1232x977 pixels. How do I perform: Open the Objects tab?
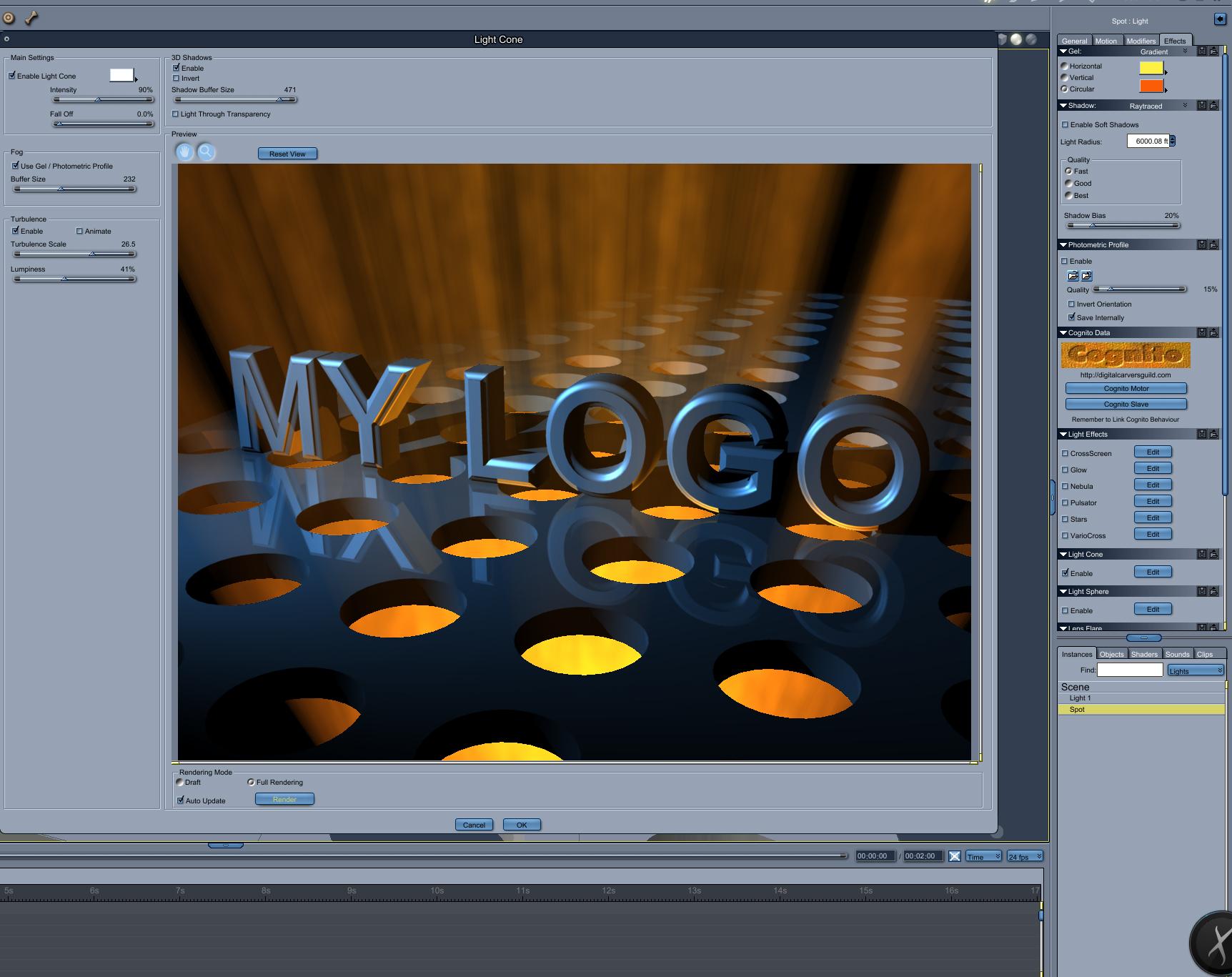click(1111, 654)
